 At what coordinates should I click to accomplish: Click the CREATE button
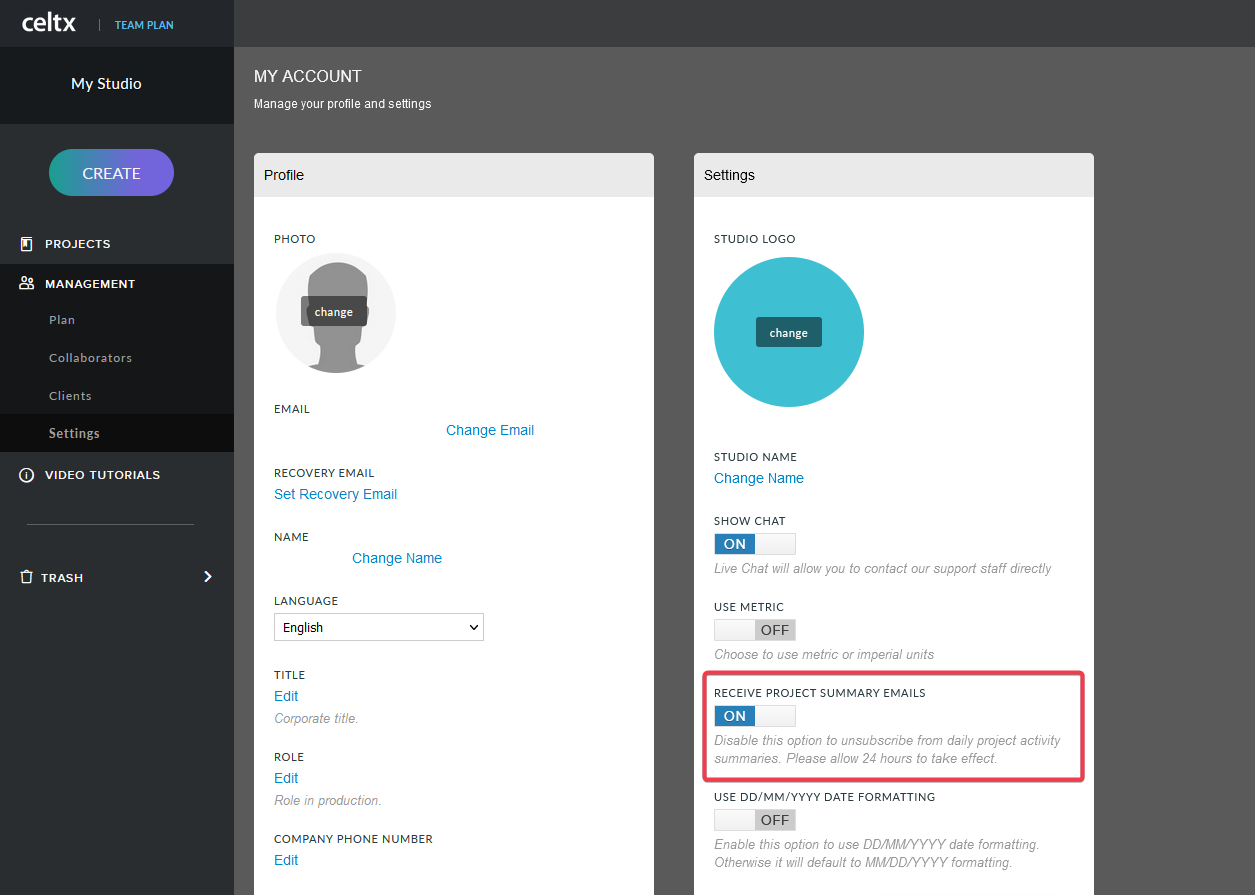(111, 173)
